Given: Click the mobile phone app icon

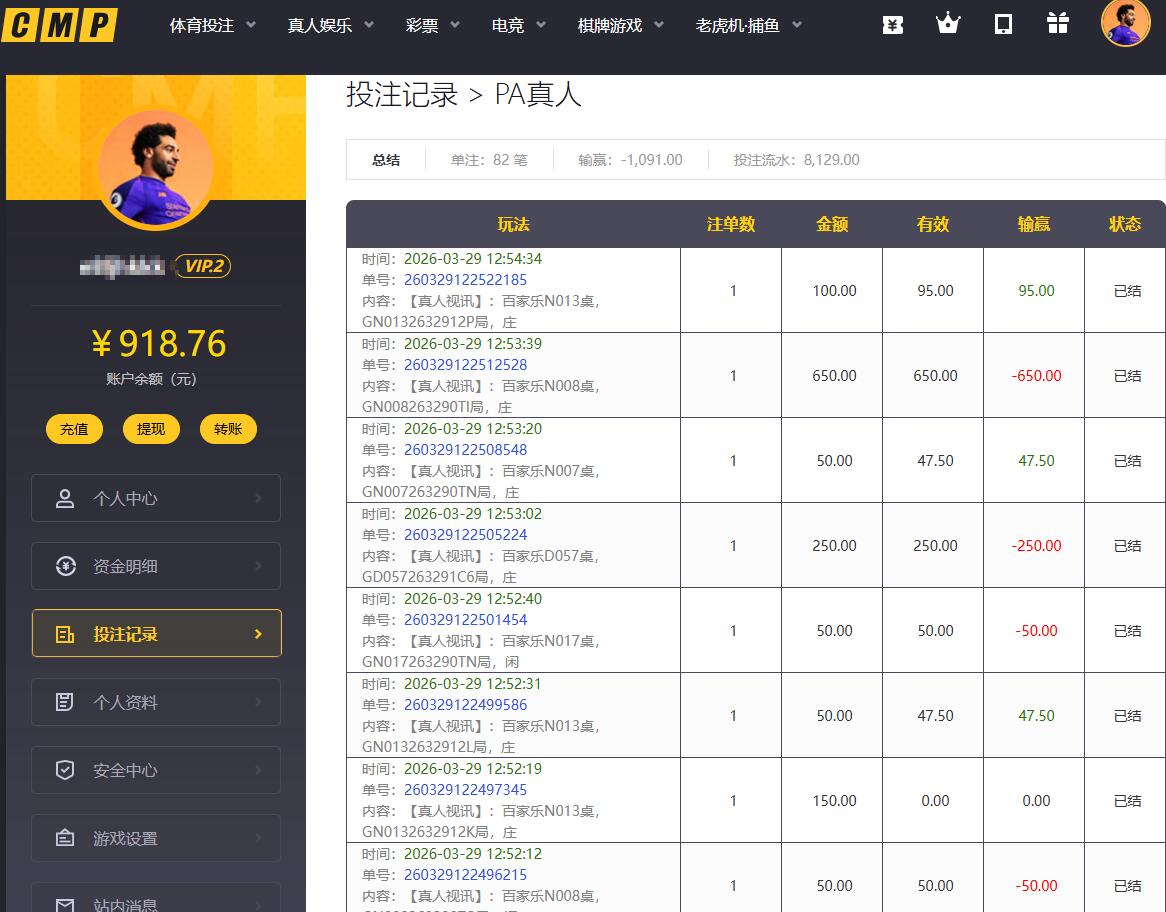Looking at the screenshot, I should point(1003,24).
